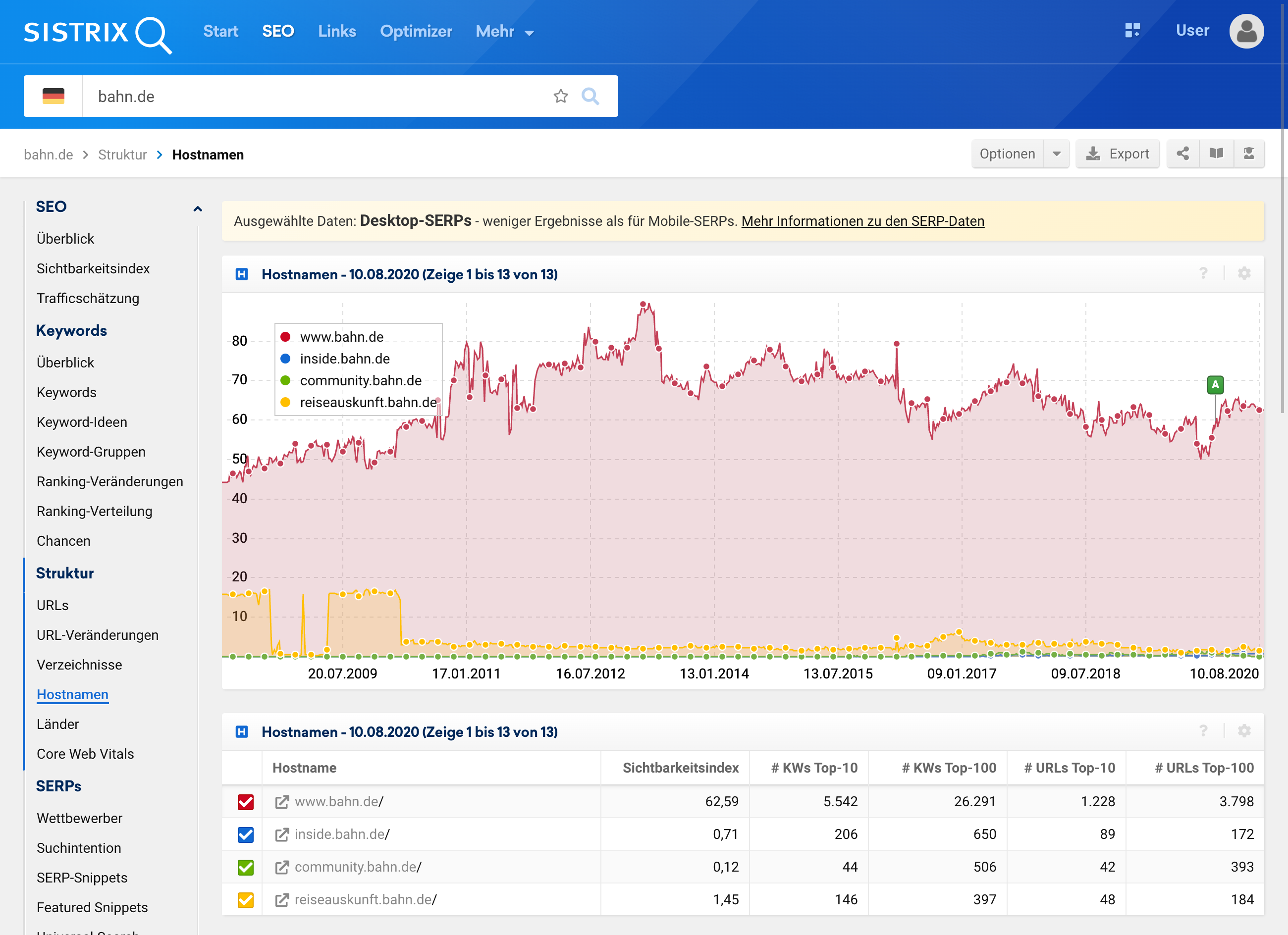Screen dimensions: 1288x935
Task: Switch to the Links tab
Action: tap(337, 31)
